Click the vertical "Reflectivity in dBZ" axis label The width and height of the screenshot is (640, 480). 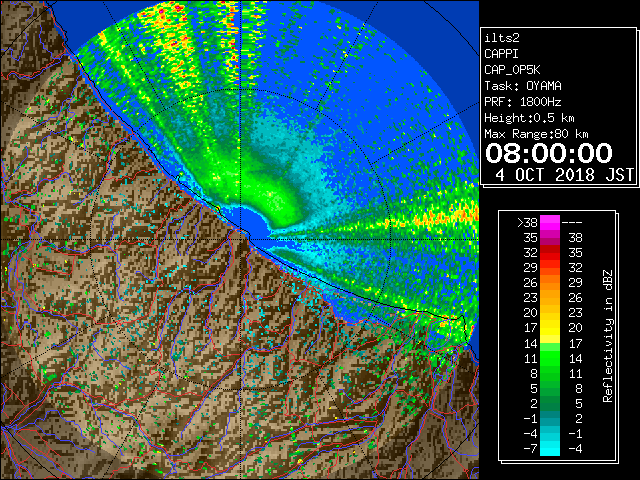click(x=607, y=336)
